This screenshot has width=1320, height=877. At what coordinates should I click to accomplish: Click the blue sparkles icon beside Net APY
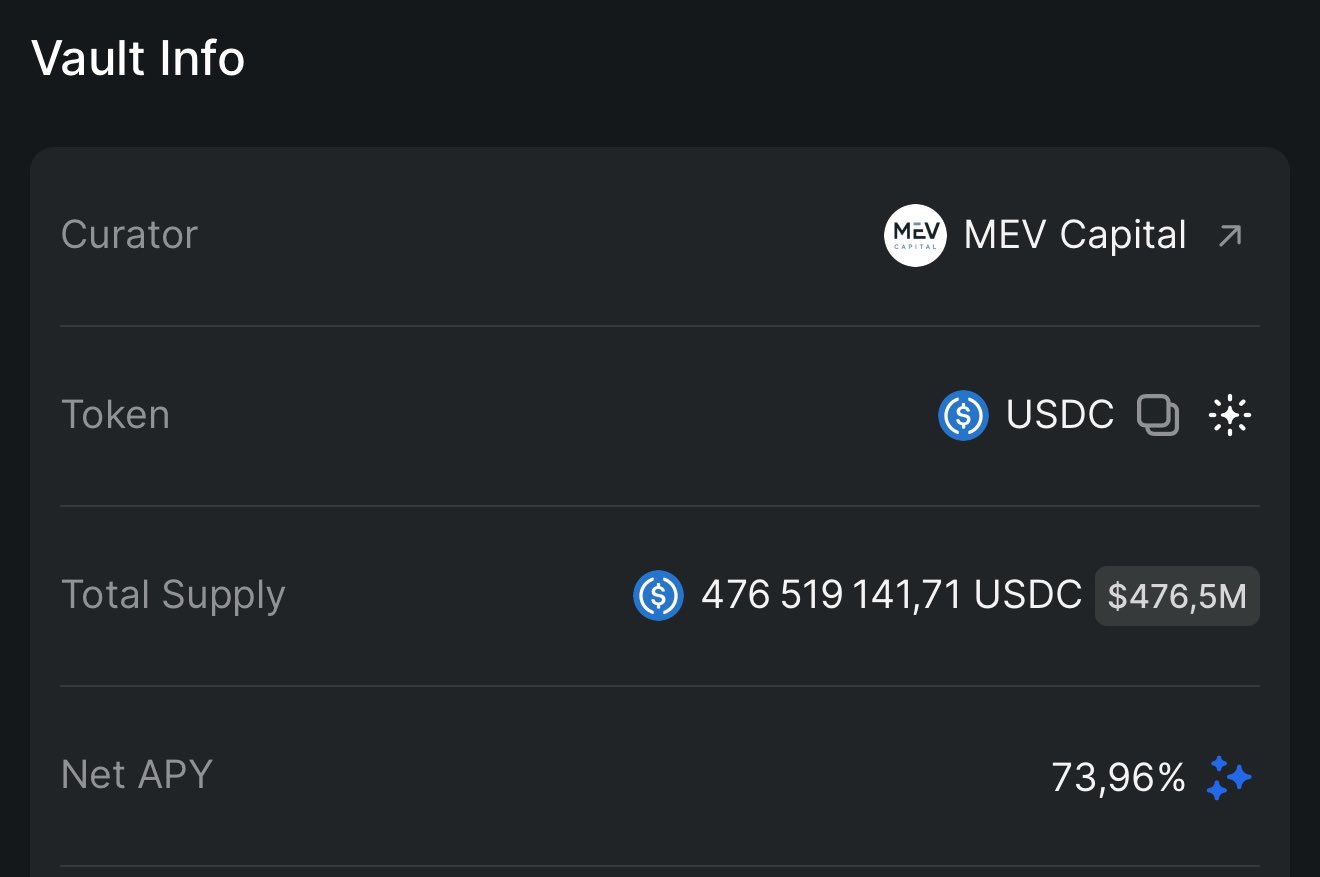click(x=1229, y=777)
